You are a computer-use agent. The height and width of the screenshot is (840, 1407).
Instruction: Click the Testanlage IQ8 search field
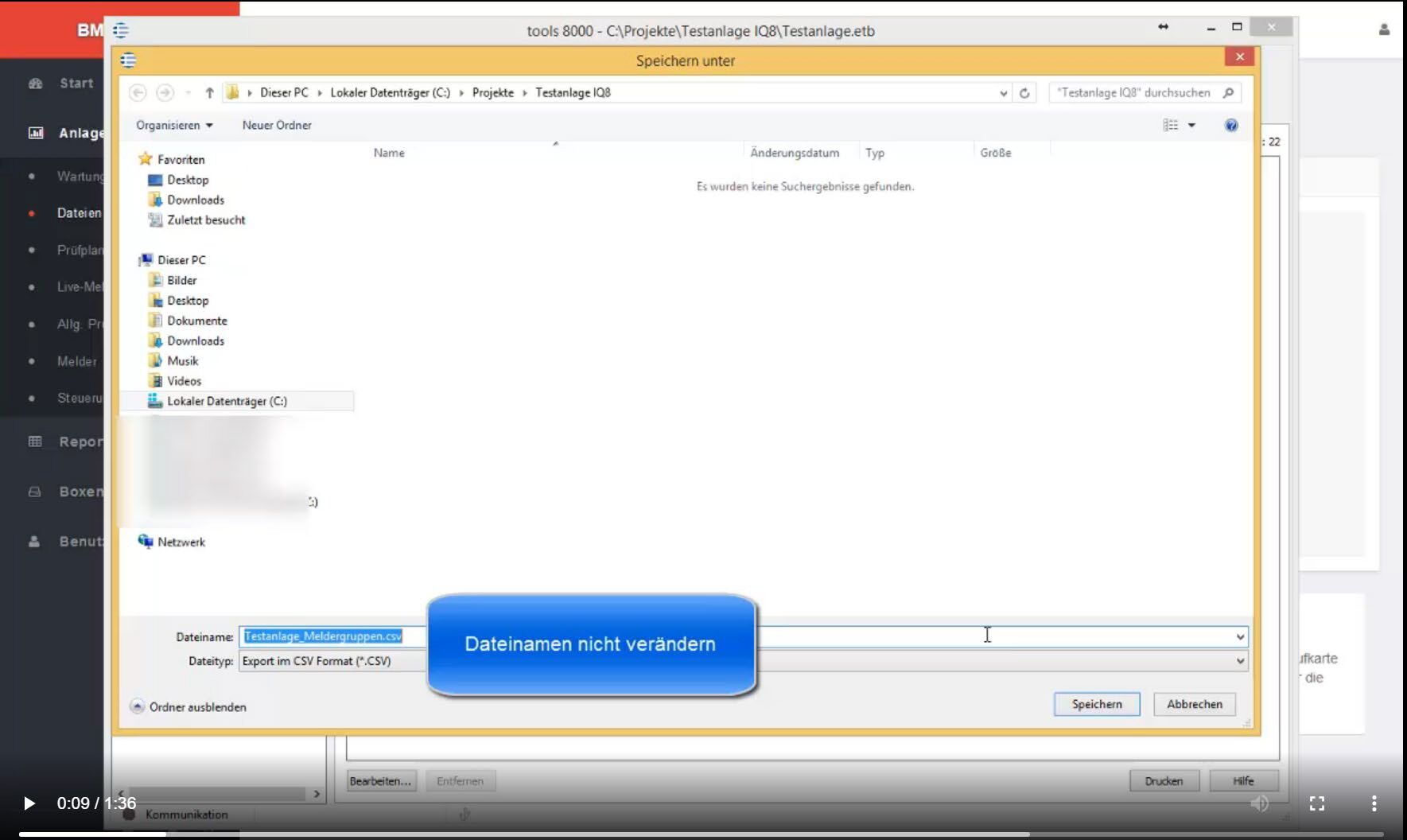(1145, 93)
